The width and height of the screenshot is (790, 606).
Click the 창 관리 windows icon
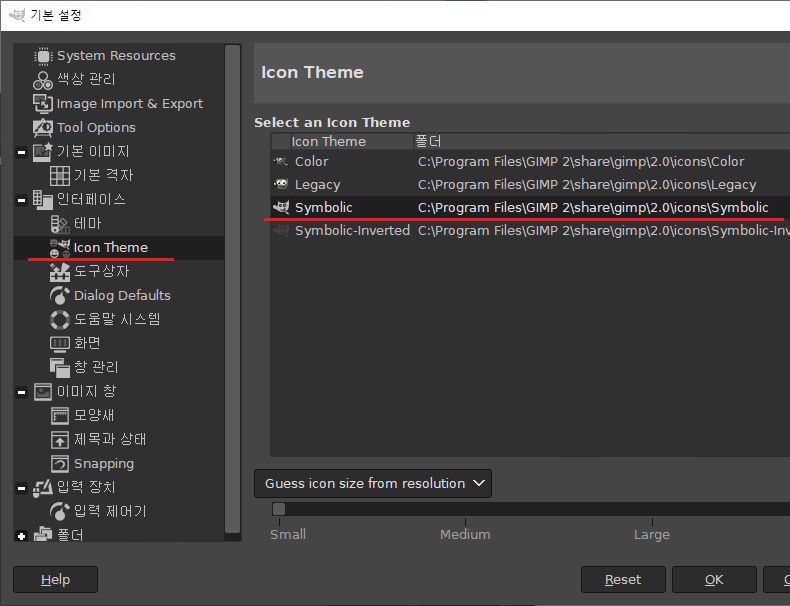(60, 368)
